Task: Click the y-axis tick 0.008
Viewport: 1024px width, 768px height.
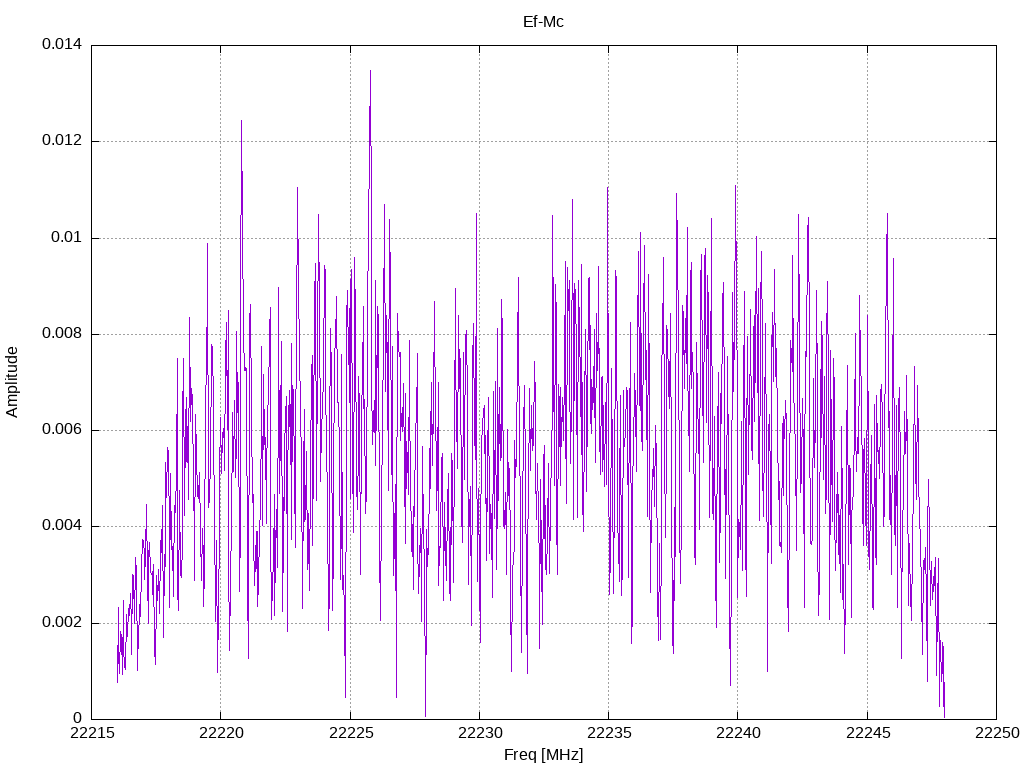Action: (62, 334)
